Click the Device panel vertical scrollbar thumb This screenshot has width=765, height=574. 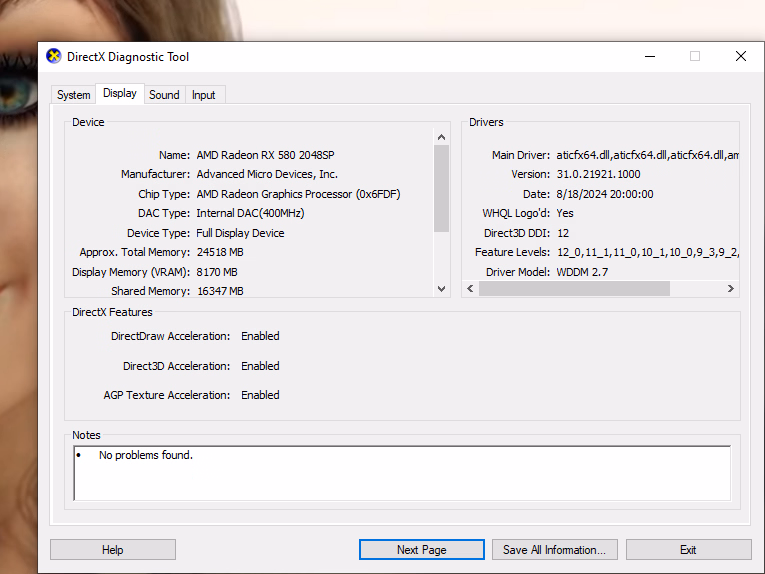point(442,189)
